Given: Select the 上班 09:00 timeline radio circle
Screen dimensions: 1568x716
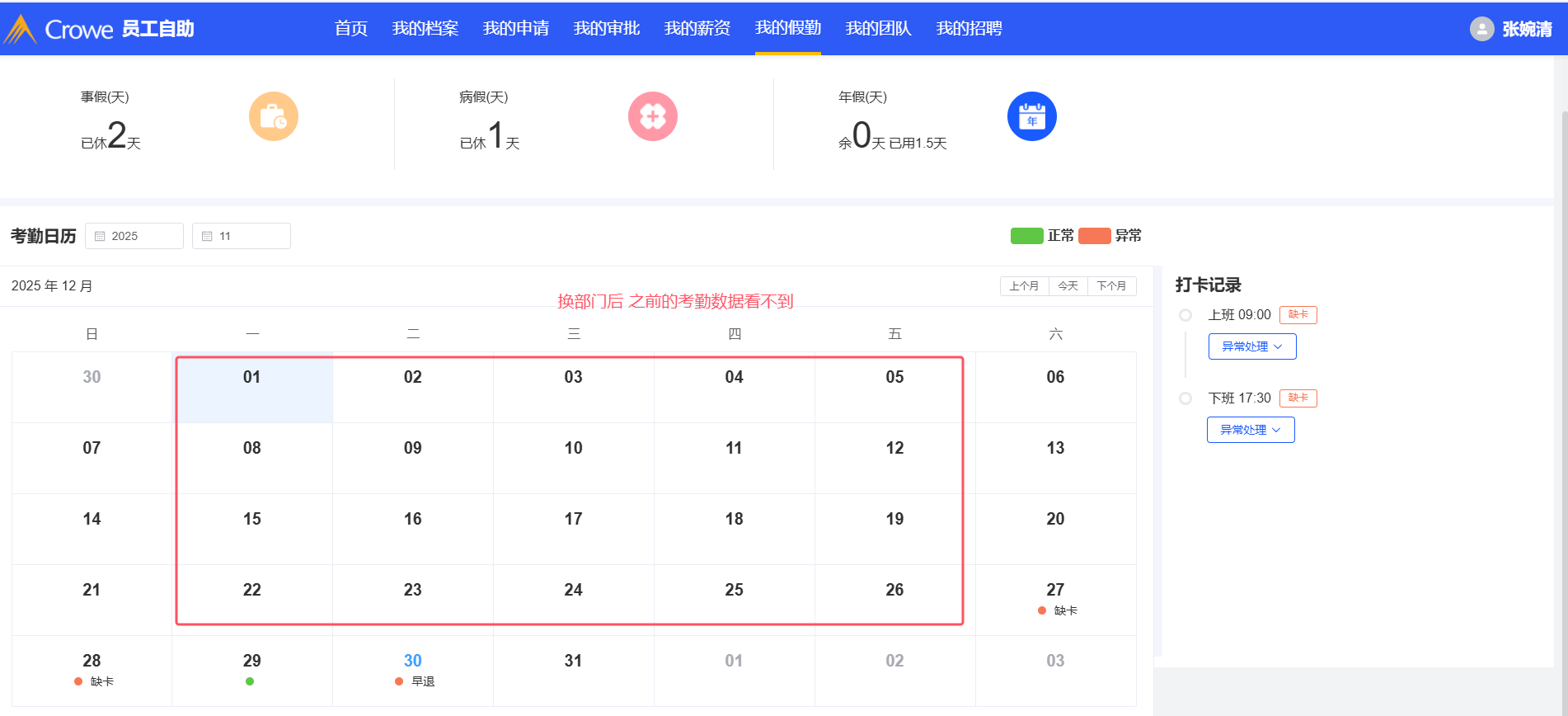Looking at the screenshot, I should click(1185, 315).
